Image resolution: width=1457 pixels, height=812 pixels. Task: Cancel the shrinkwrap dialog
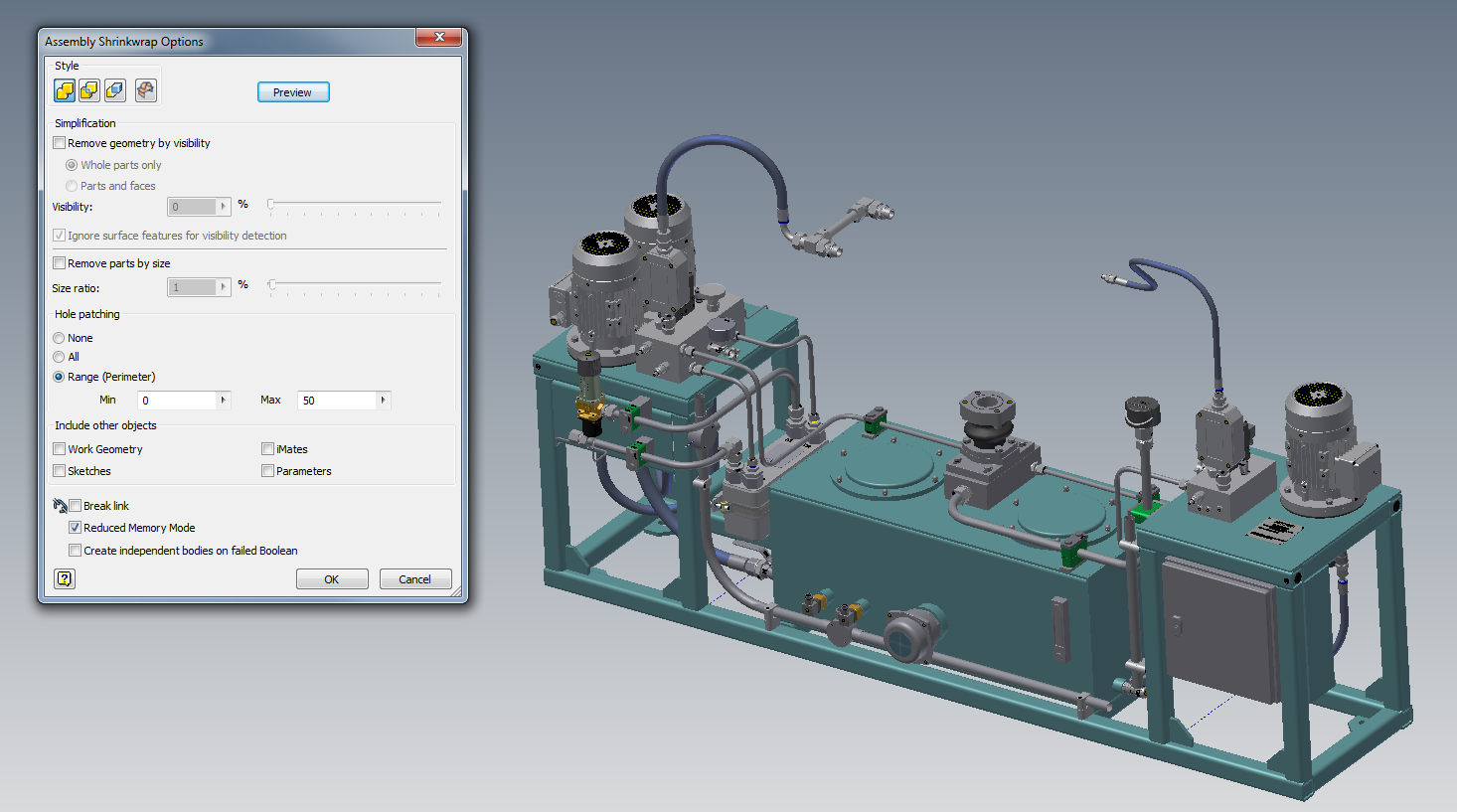[x=415, y=579]
